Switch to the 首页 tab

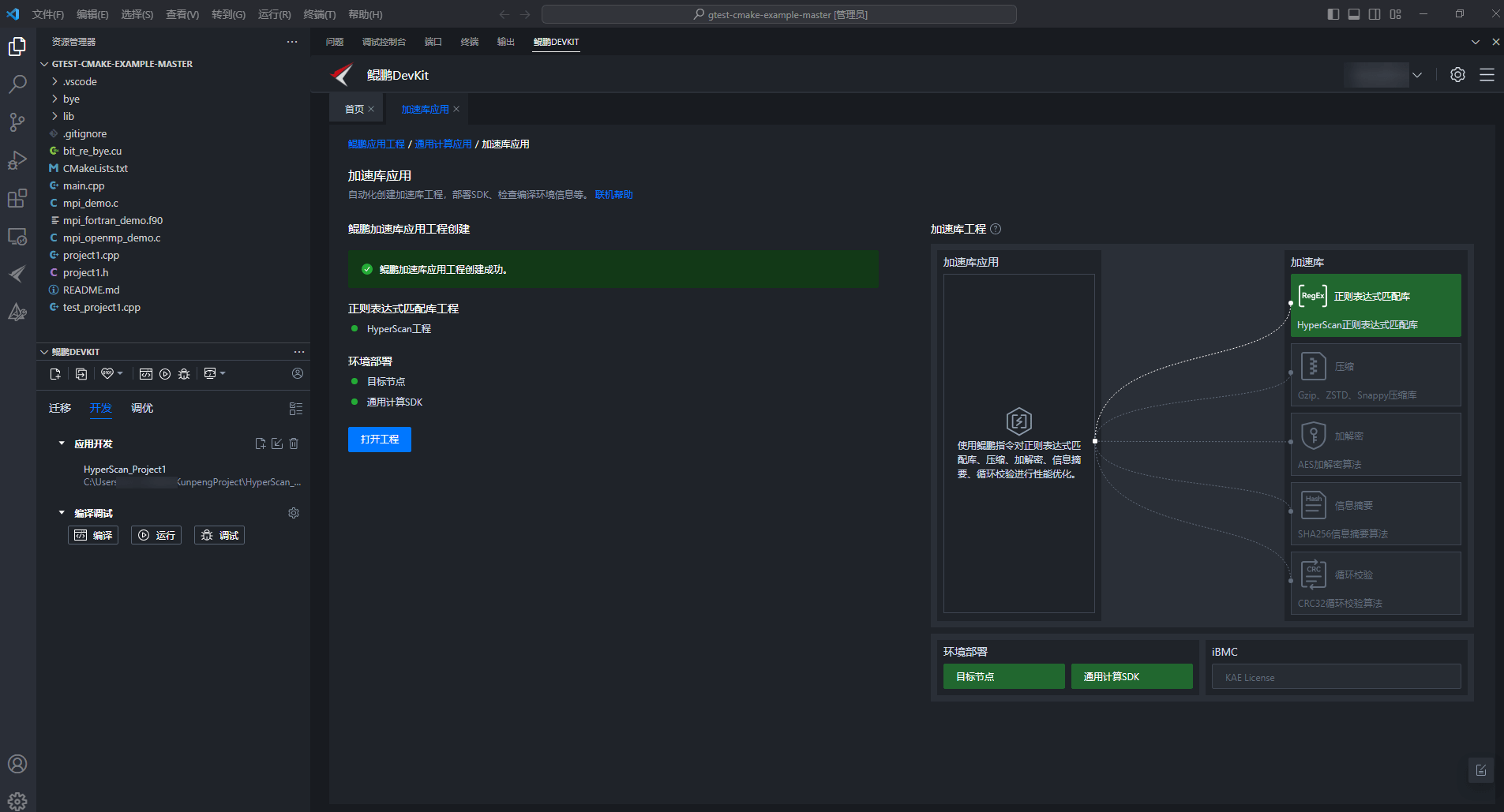coord(354,109)
